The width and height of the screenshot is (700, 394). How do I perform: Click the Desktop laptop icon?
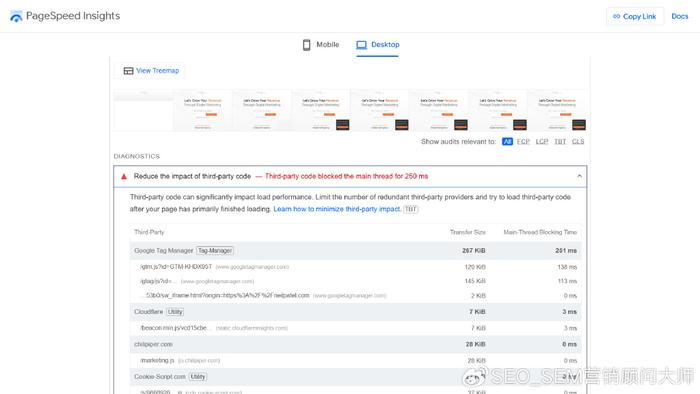pos(362,45)
